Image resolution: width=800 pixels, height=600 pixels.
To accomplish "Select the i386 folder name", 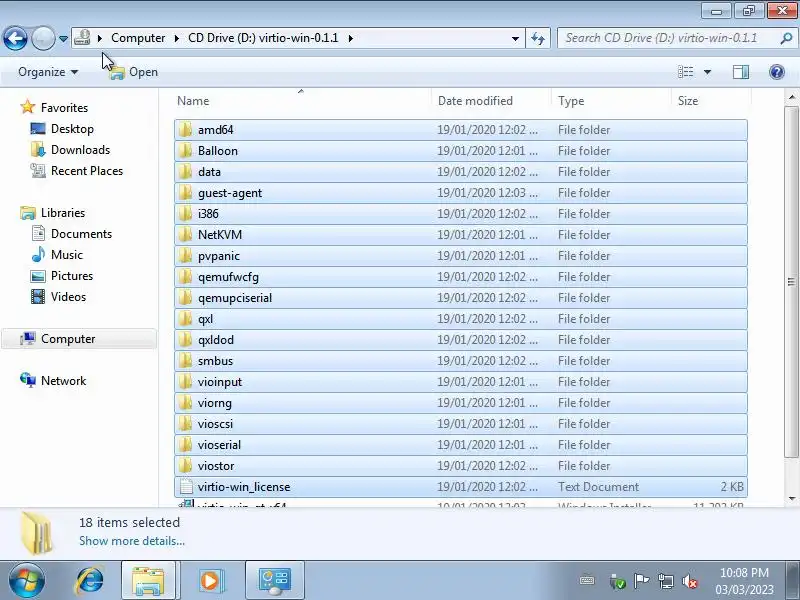I will click(208, 214).
